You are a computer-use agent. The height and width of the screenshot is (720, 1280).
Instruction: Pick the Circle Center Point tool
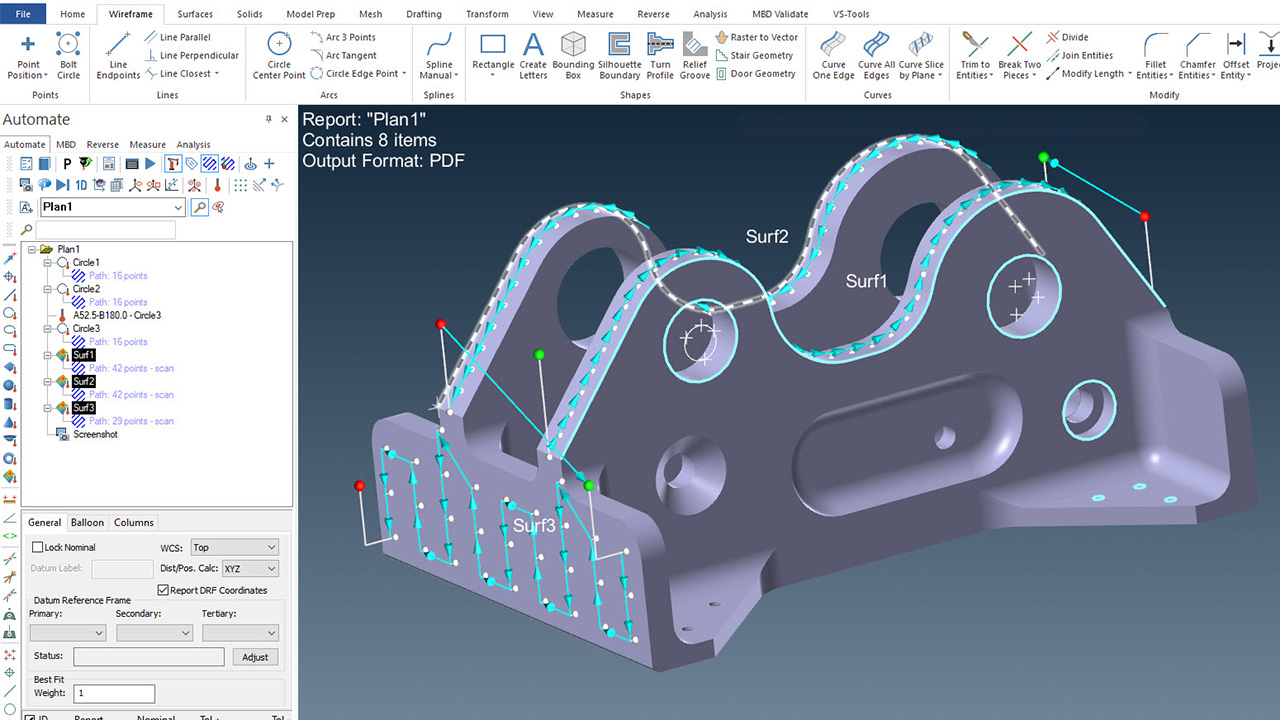point(279,57)
